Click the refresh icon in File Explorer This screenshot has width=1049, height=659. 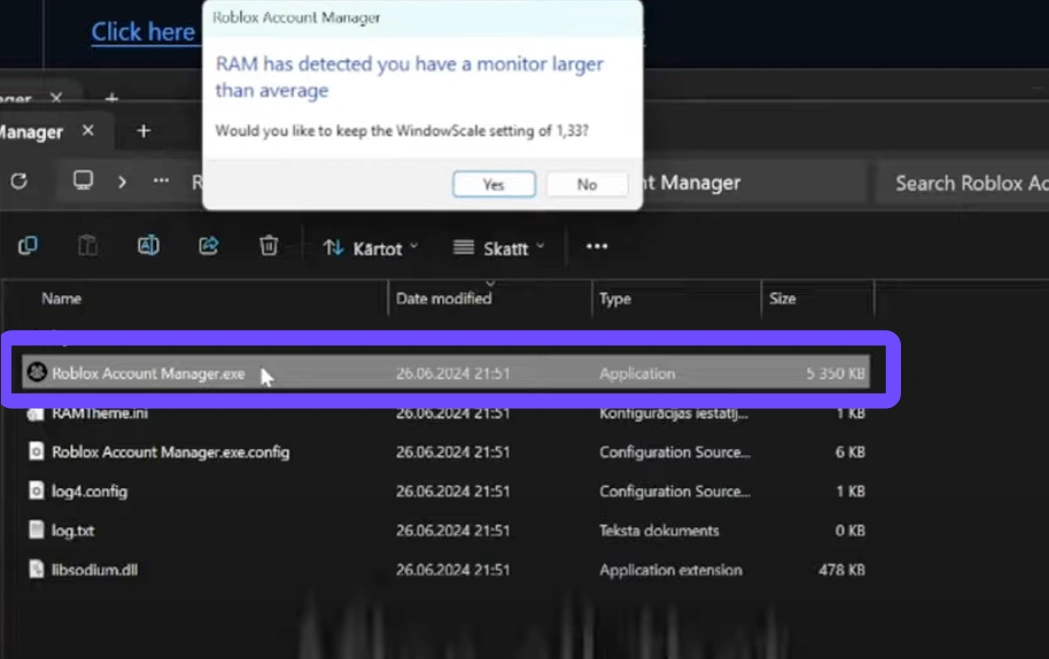tap(19, 181)
